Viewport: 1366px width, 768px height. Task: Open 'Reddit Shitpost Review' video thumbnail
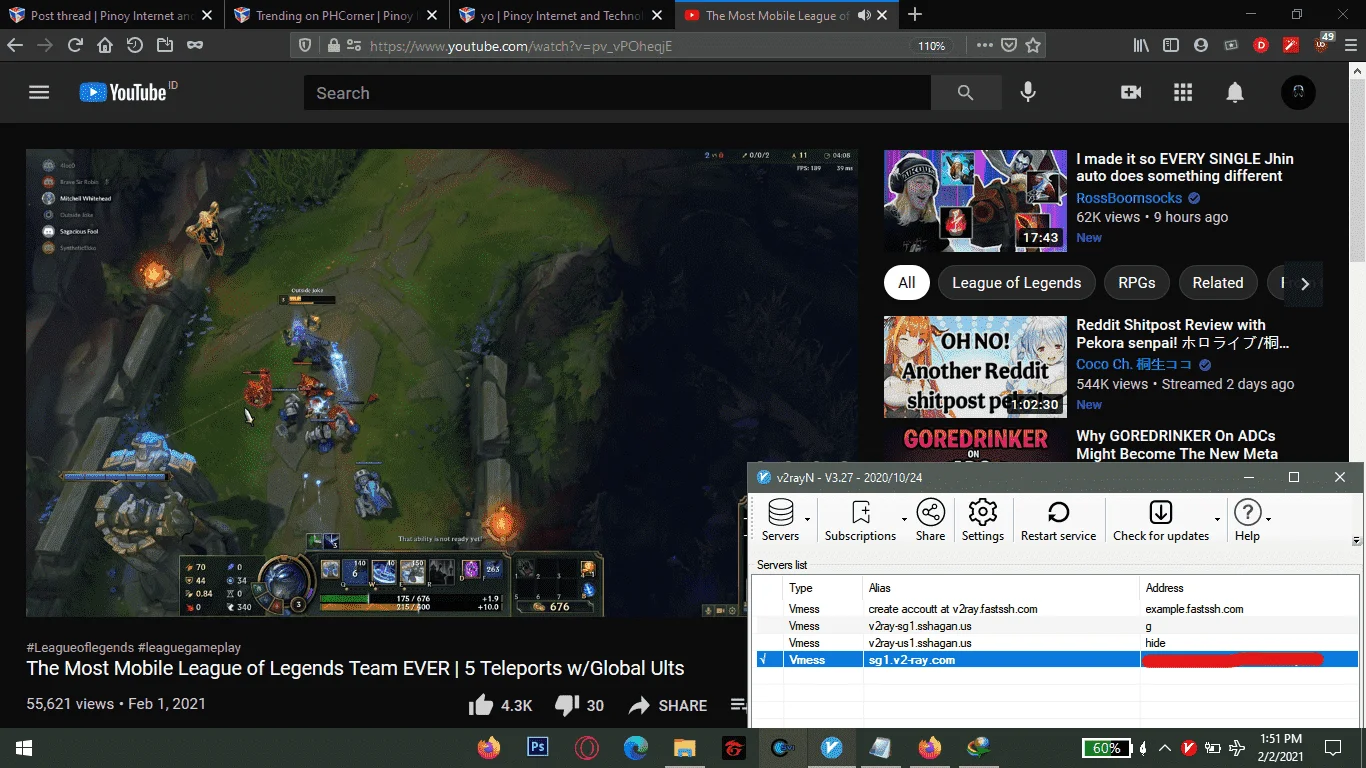click(974, 367)
